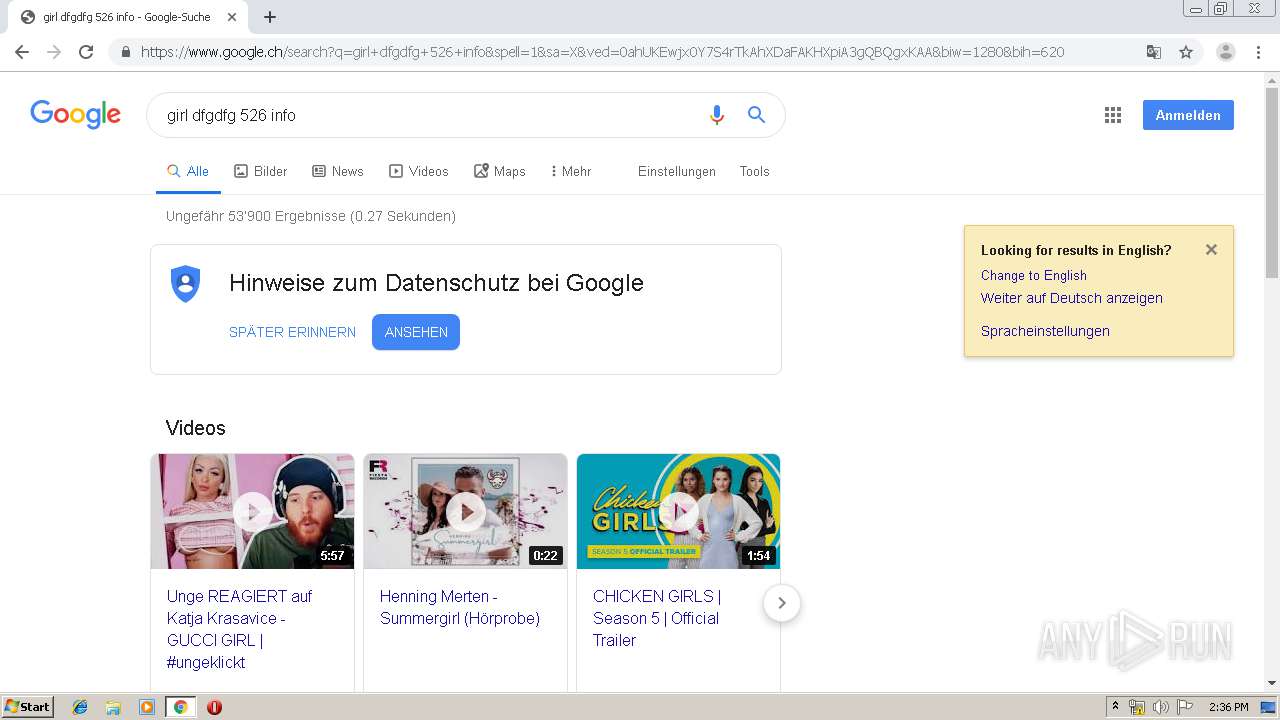The image size is (1280, 720).
Task: Switch to the Videos tab
Action: pyautogui.click(x=418, y=171)
